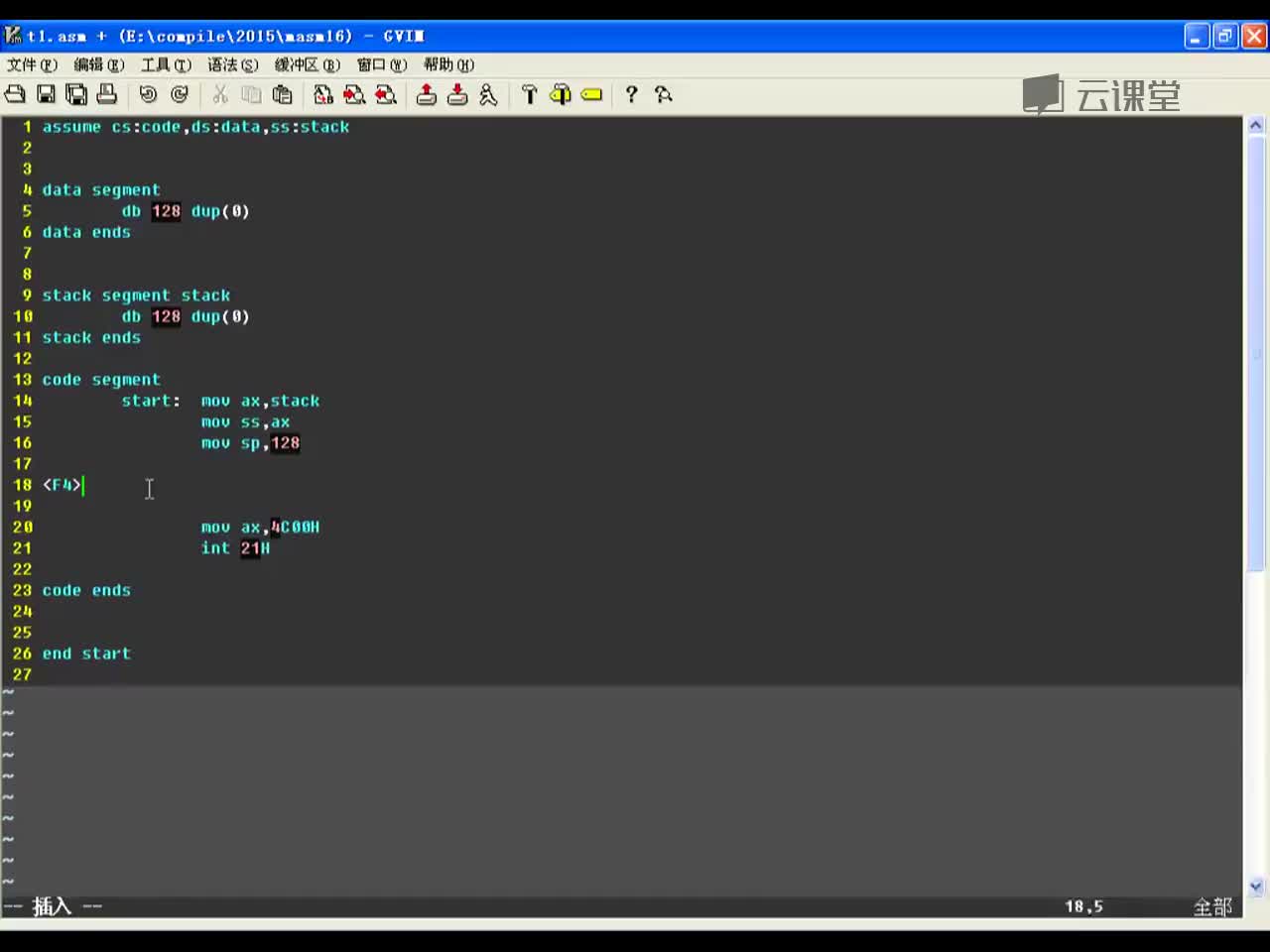Click '全部' in the status line
Screen dimensions: 1270x952
click(x=1212, y=906)
